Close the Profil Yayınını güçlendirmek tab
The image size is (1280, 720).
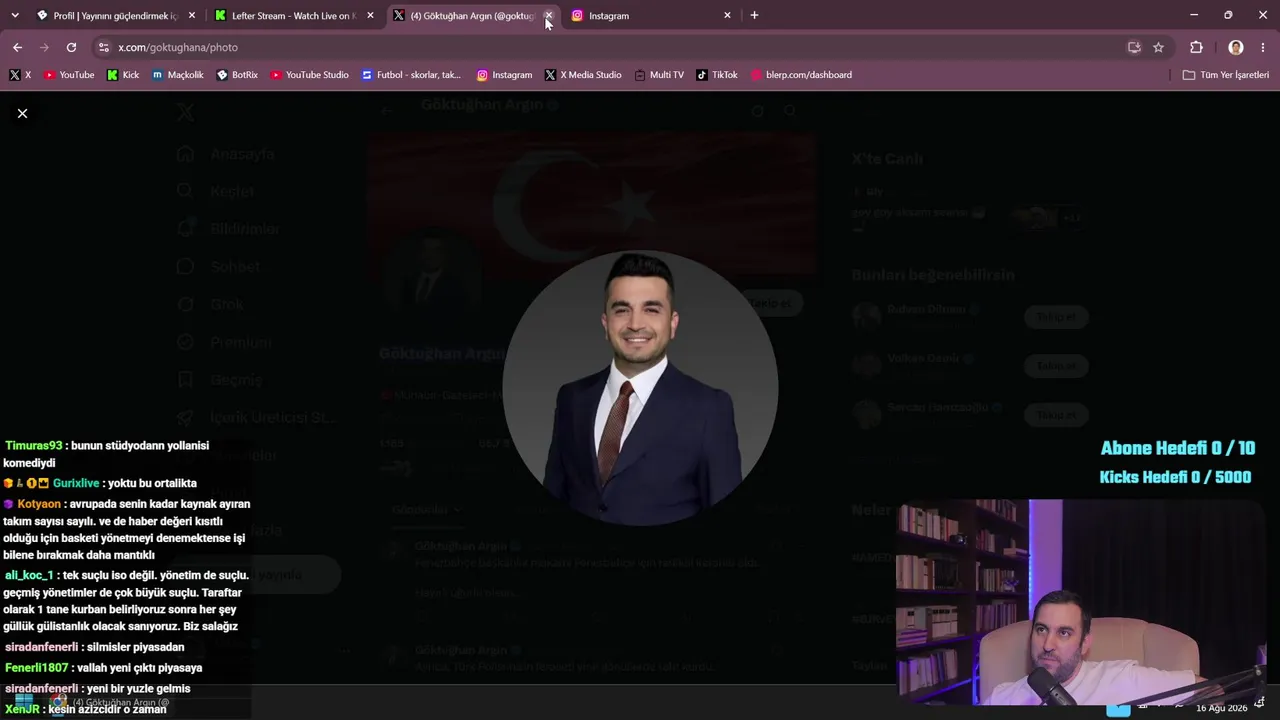(x=192, y=15)
